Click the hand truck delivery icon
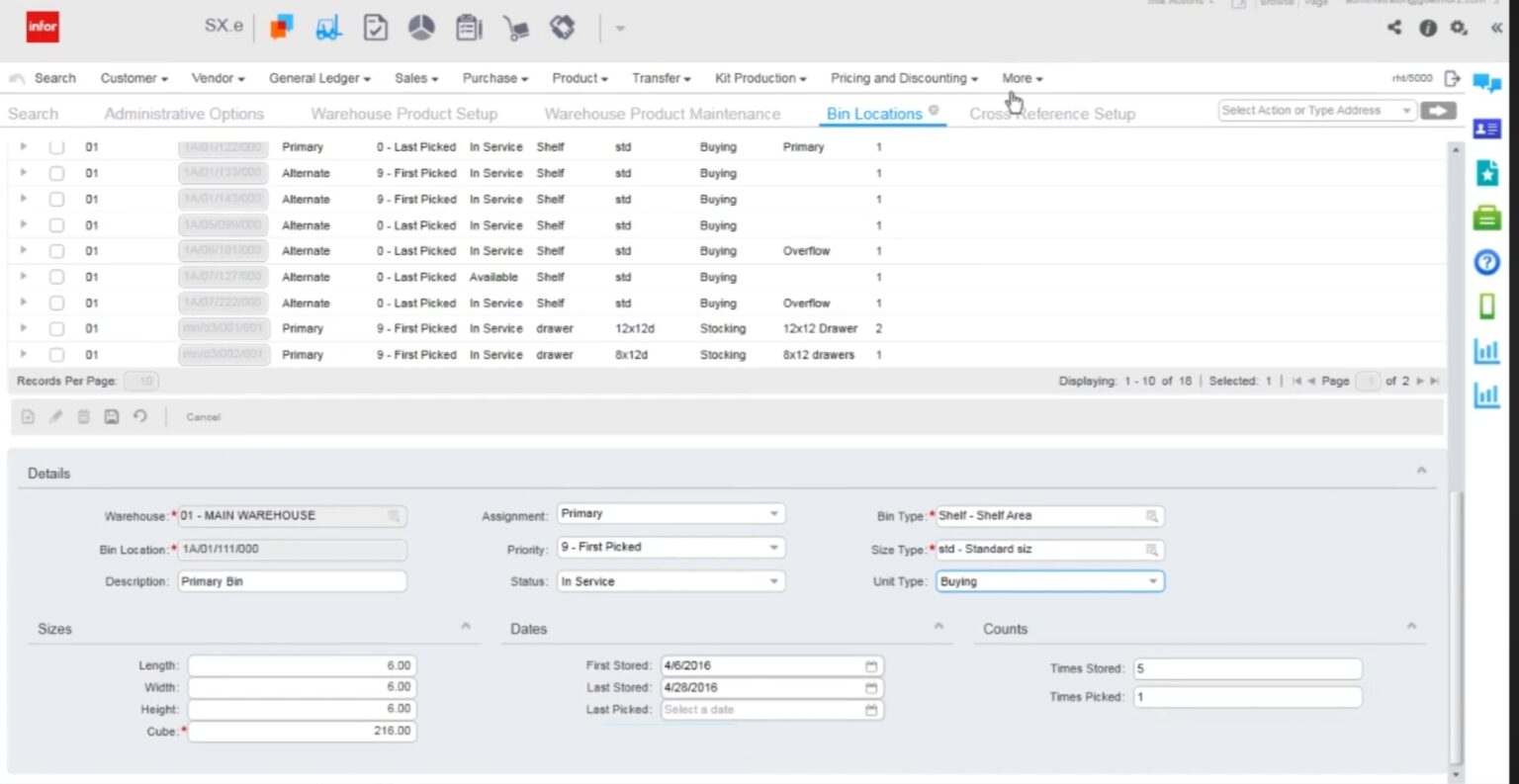Viewport: 1519px width, 784px height. point(515,28)
